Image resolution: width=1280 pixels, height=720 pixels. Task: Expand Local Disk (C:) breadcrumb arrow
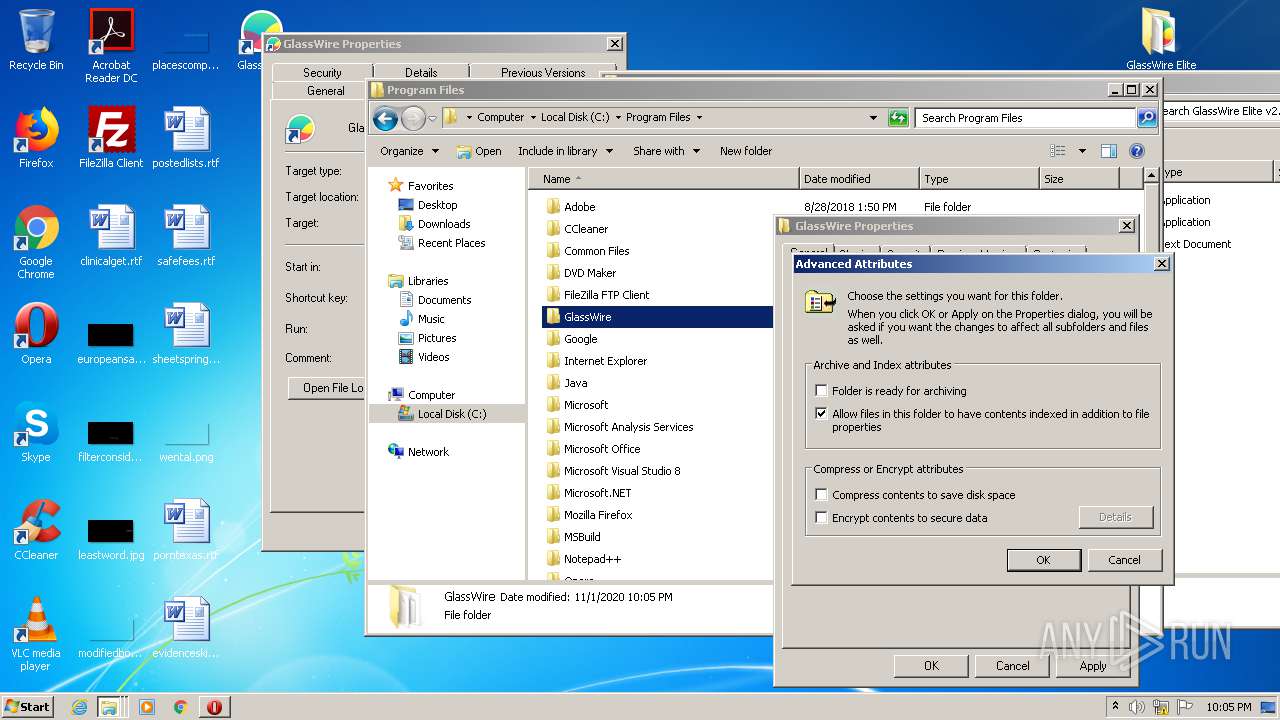tap(619, 118)
